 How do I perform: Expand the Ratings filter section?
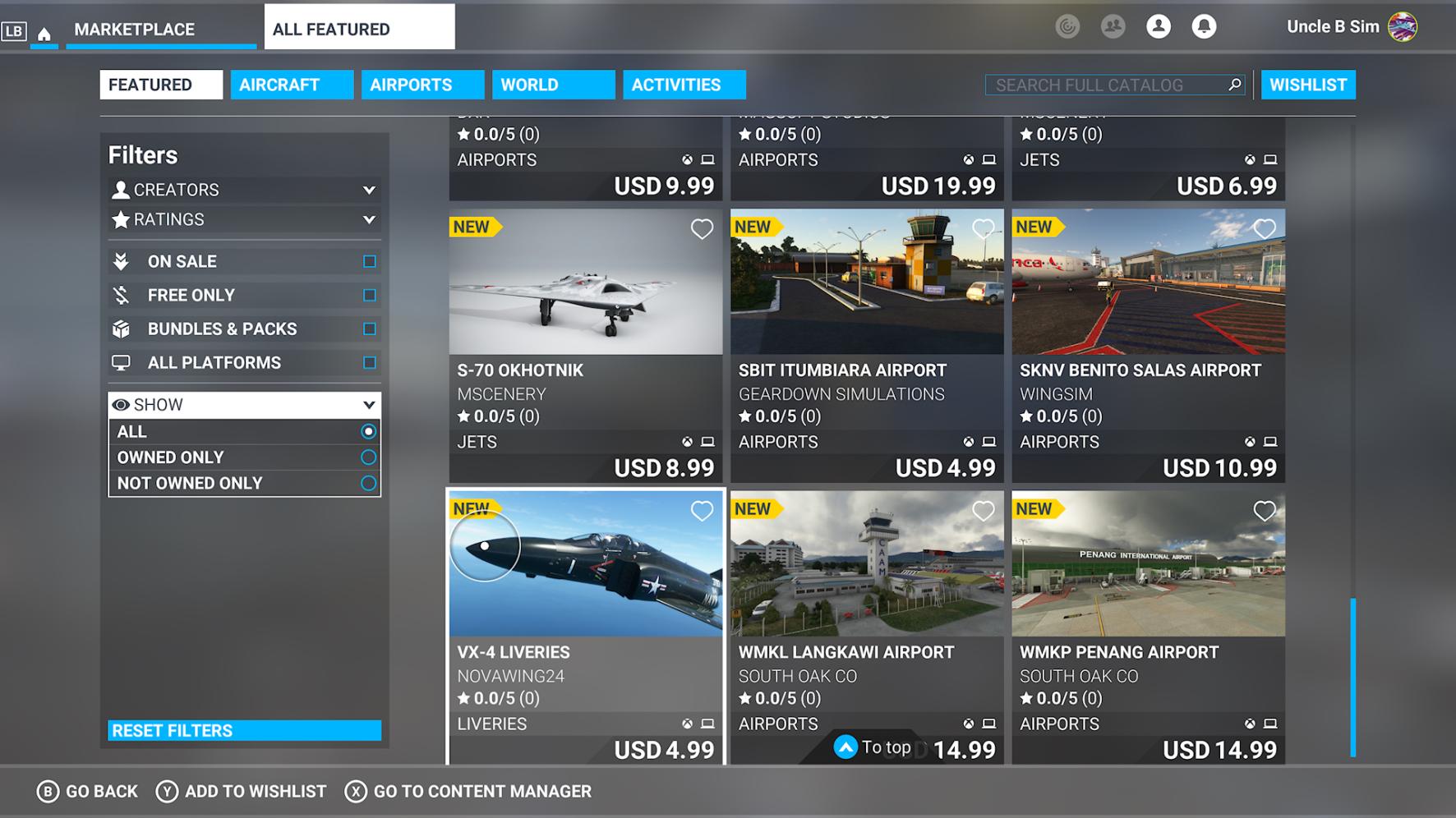pos(368,219)
